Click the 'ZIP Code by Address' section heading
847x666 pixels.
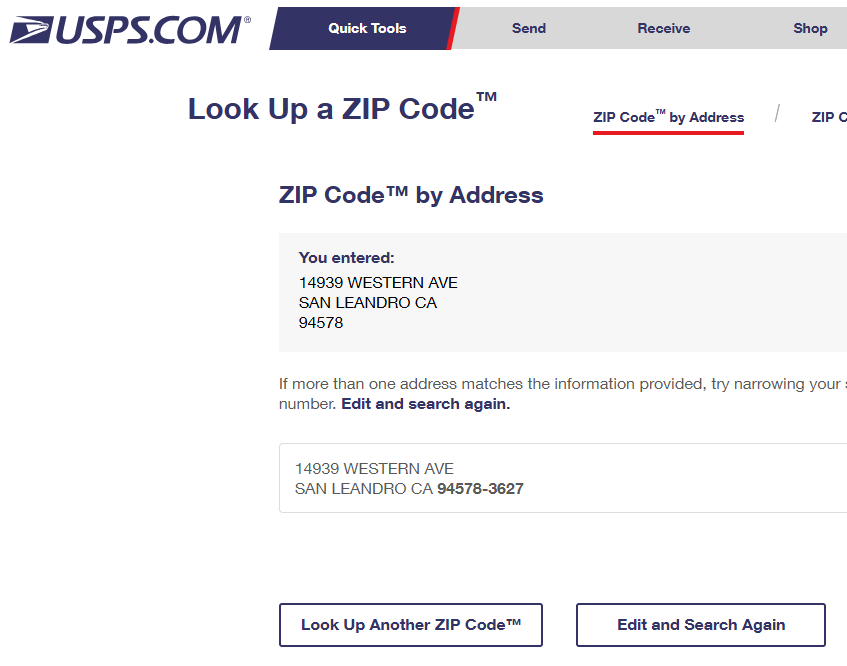pos(411,195)
